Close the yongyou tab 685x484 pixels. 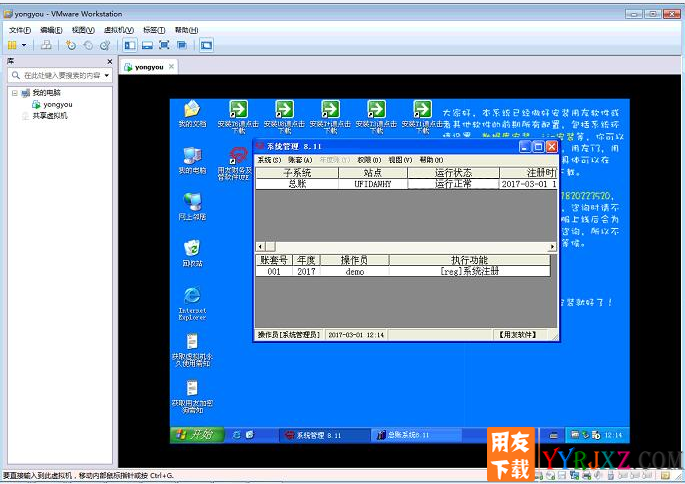[171, 66]
